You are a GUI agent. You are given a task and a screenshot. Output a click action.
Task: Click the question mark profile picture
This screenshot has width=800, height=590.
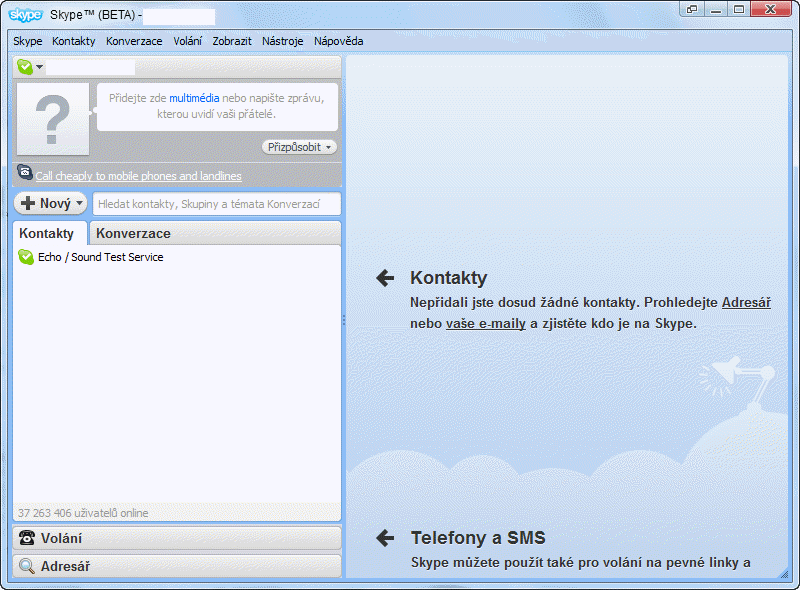[x=53, y=119]
